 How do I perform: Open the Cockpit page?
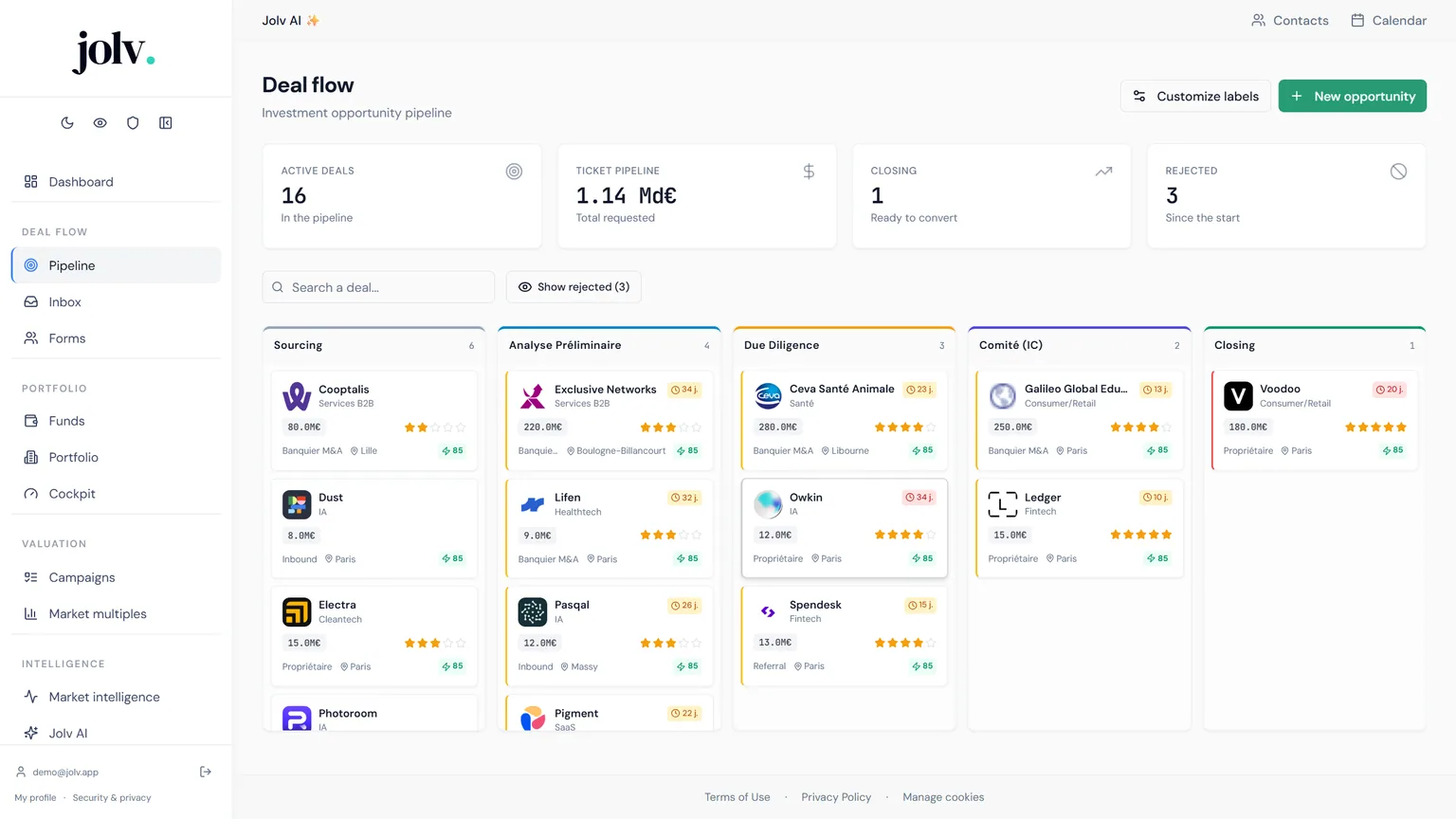tap(116, 494)
